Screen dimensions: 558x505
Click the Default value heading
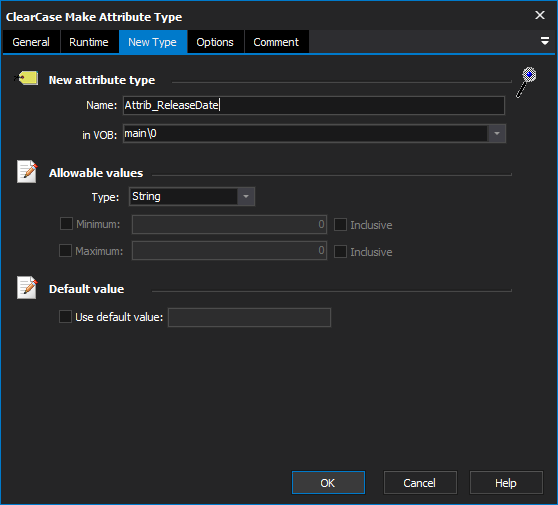(86, 289)
